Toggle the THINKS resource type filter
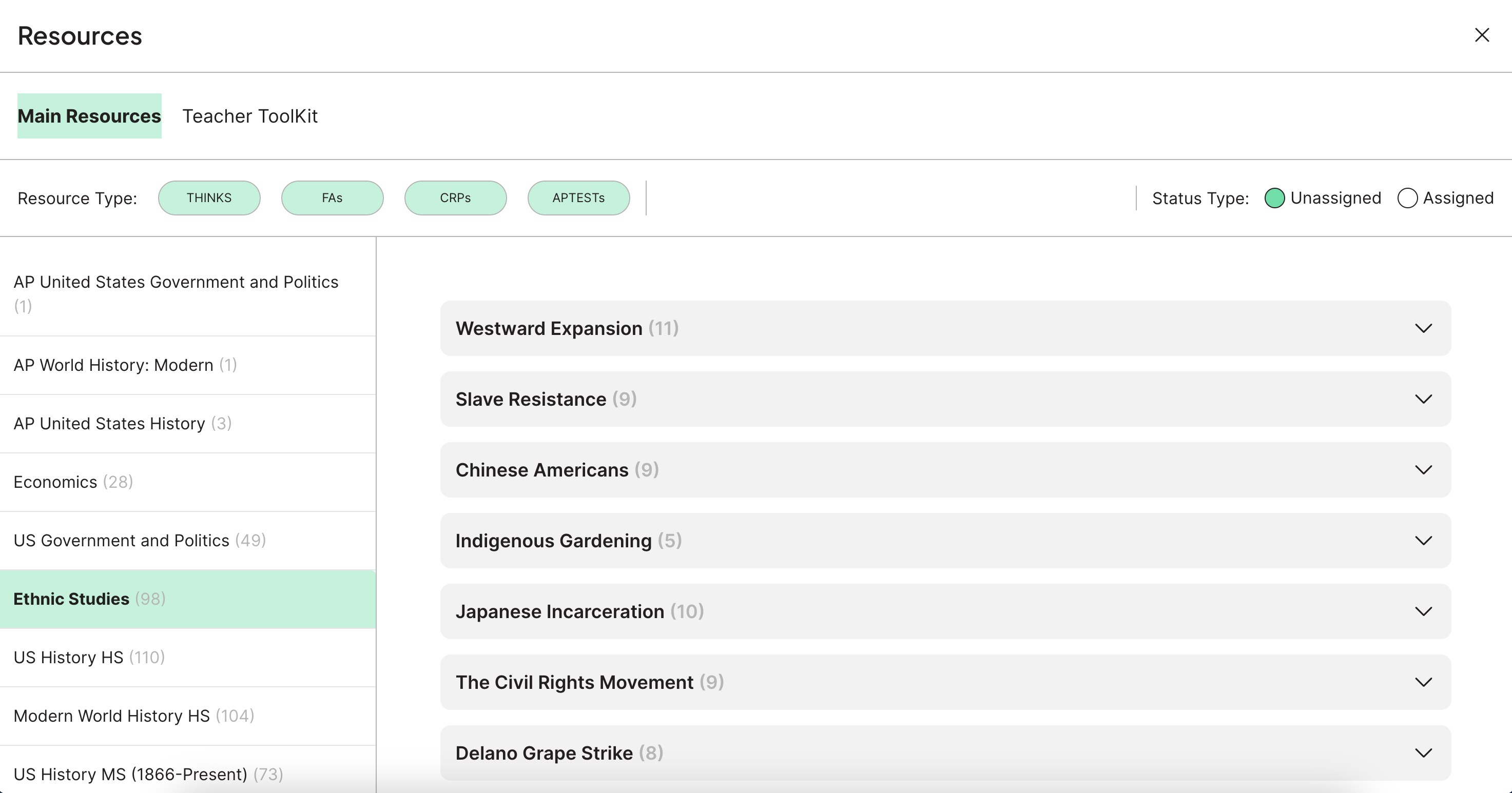The width and height of the screenshot is (1512, 793). tap(209, 198)
